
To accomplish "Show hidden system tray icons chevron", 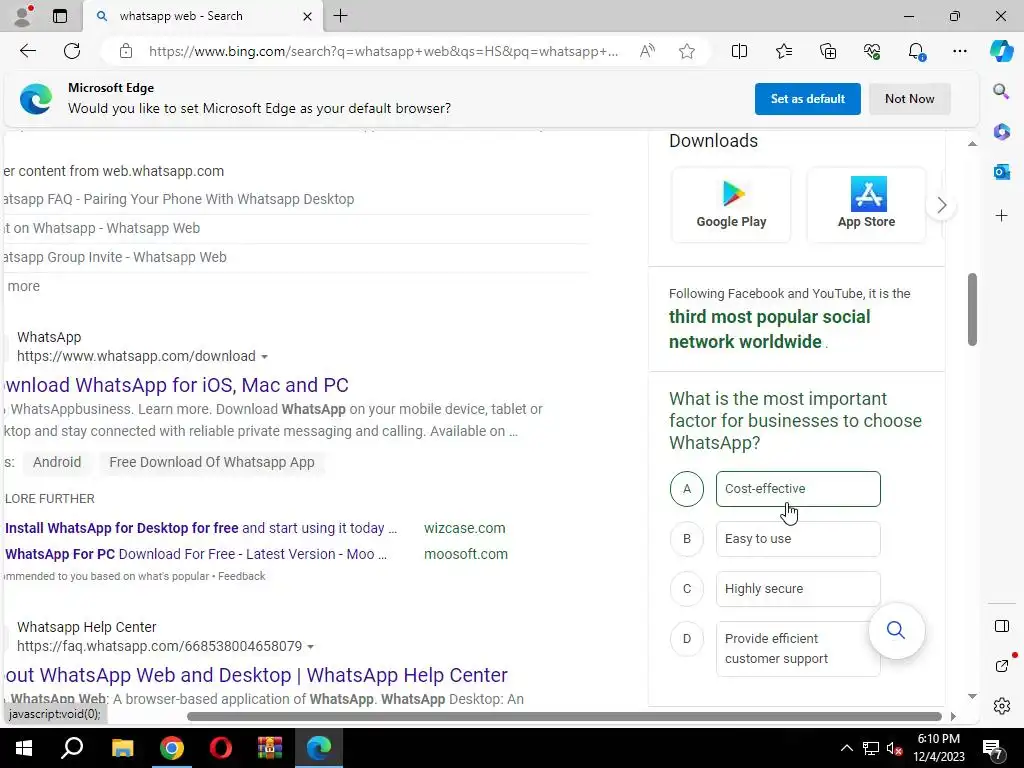I will coord(846,748).
